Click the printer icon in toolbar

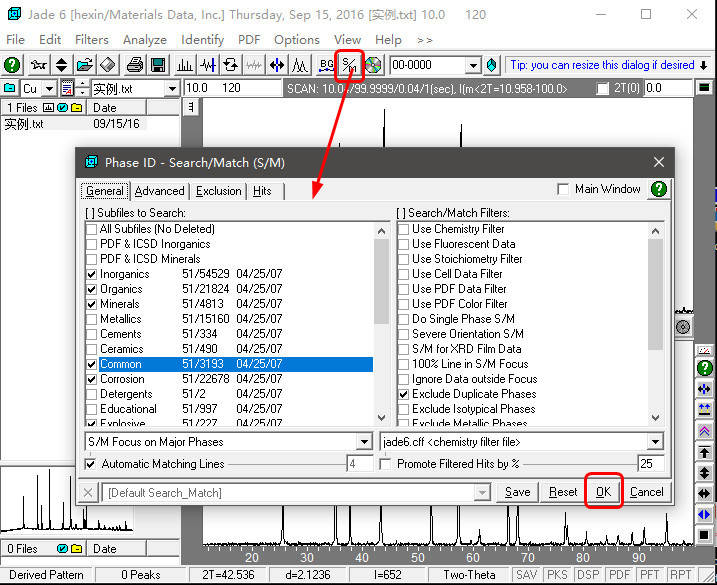point(135,65)
